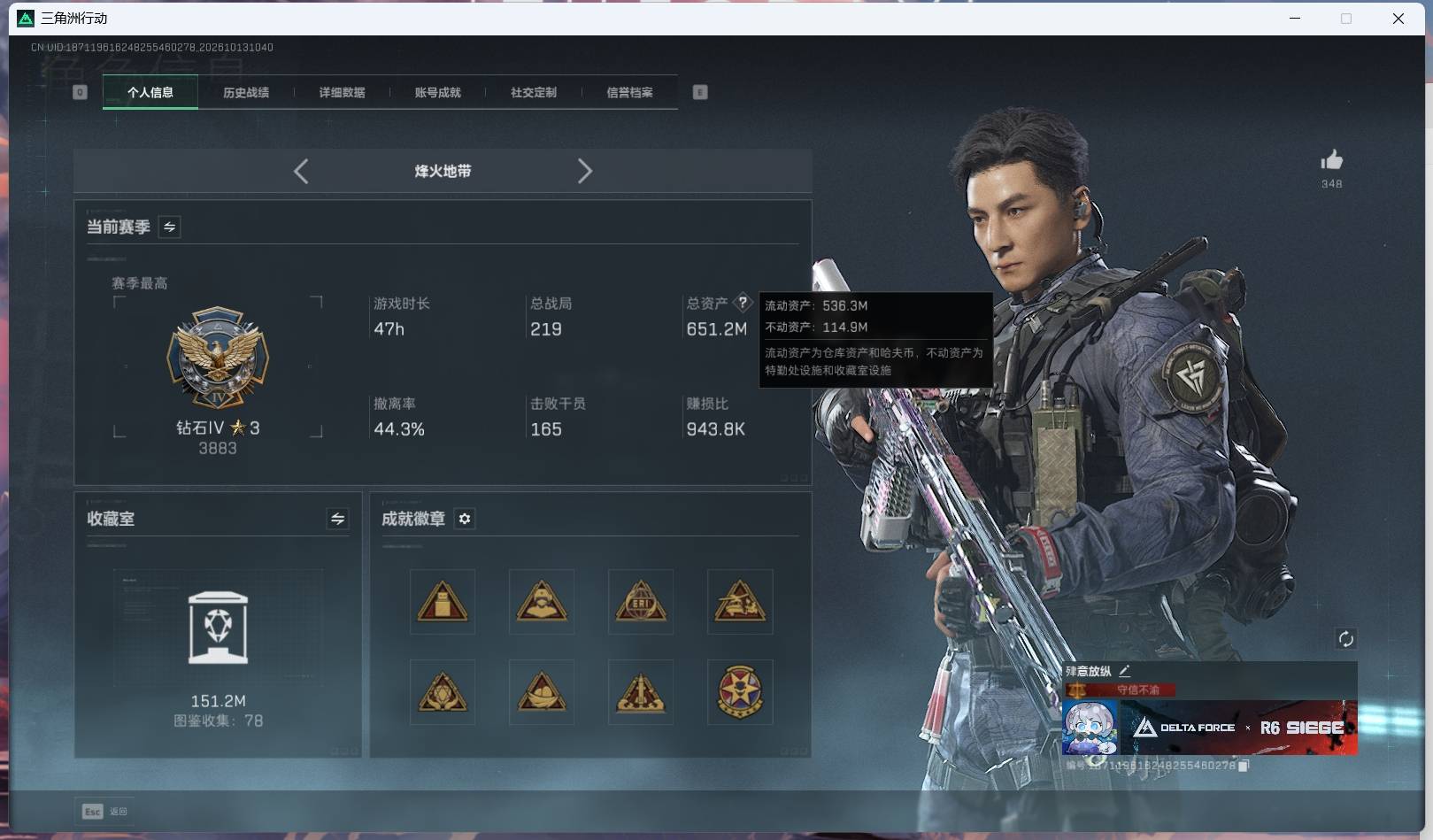Switch to the 历史战绩 tab
The image size is (1433, 840).
point(246,92)
